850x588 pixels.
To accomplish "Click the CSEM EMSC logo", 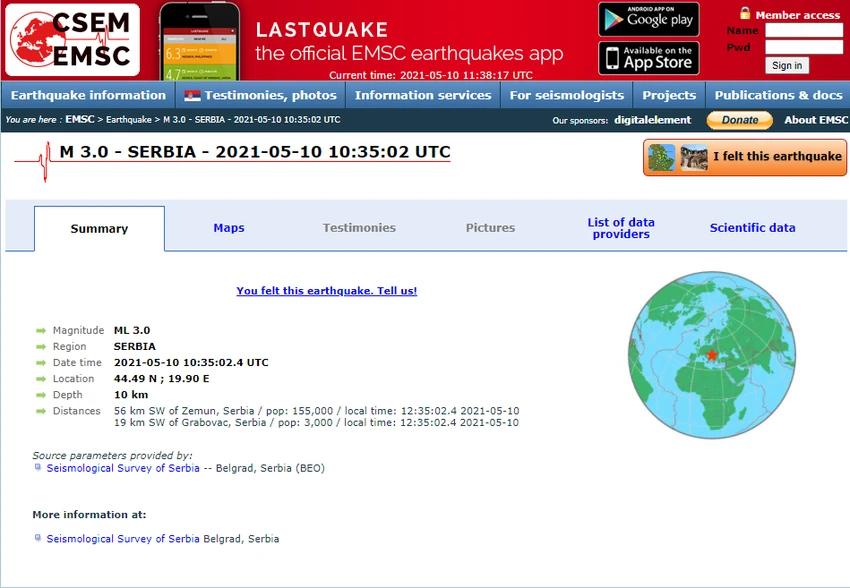I will pyautogui.click(x=72, y=40).
